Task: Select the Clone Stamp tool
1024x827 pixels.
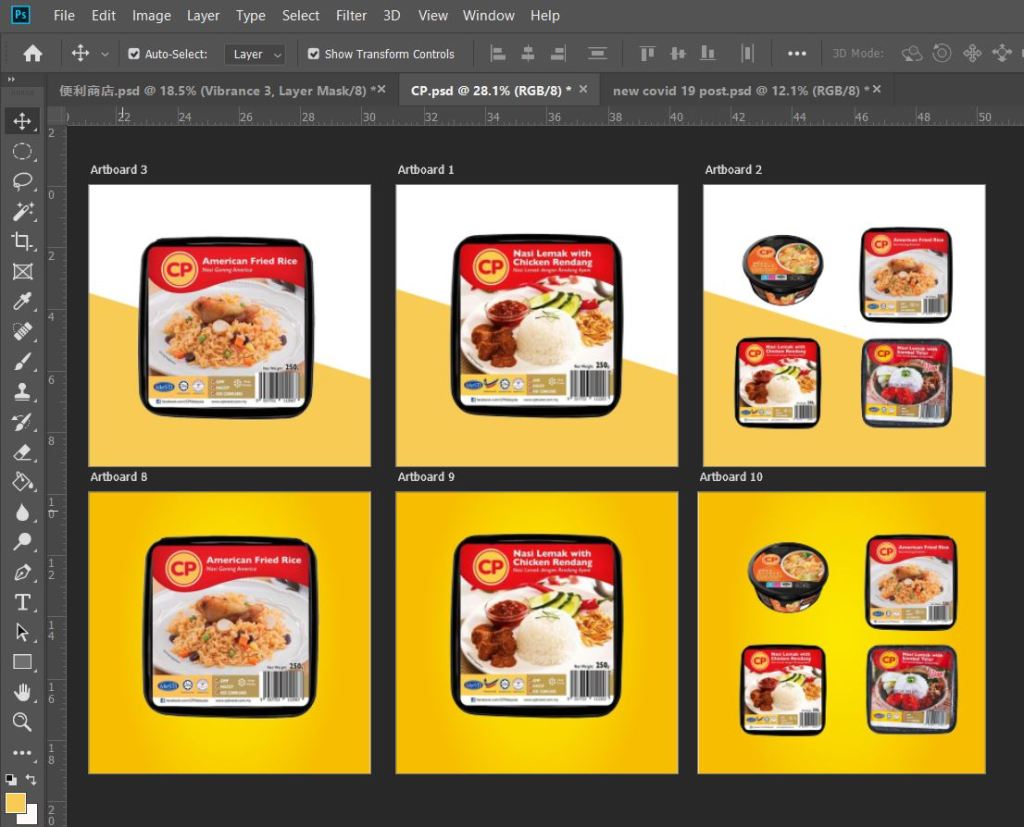Action: [x=22, y=392]
